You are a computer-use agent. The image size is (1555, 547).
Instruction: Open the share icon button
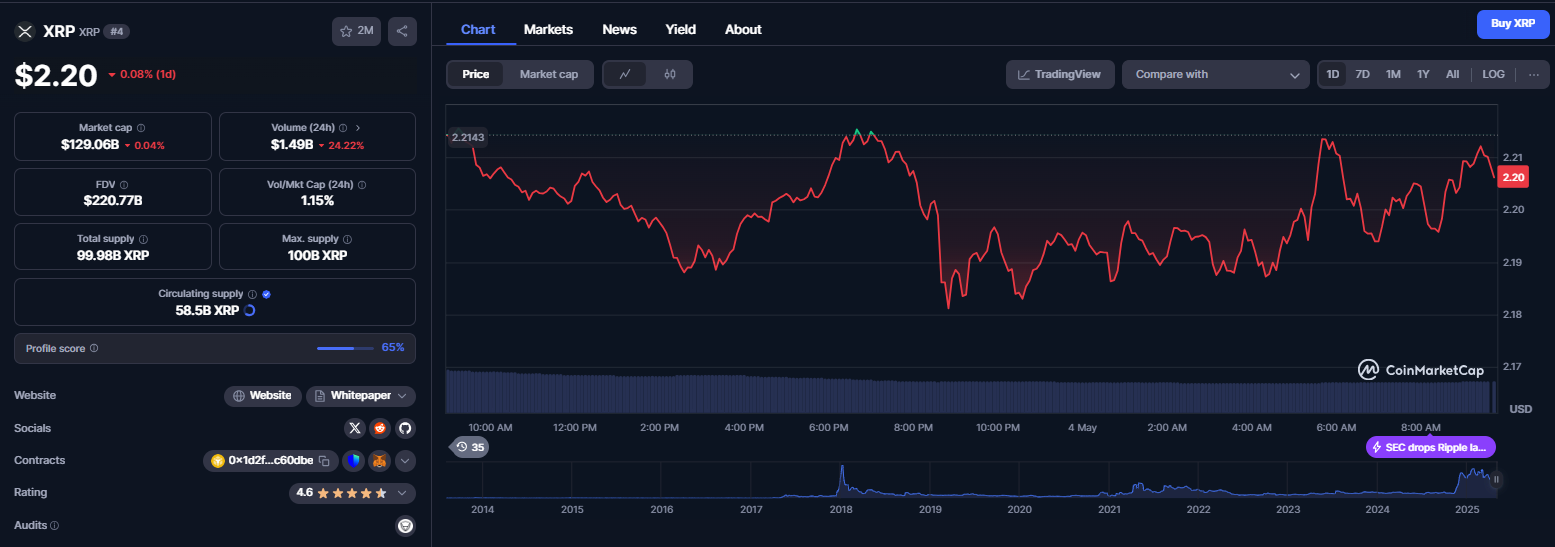pyautogui.click(x=402, y=31)
